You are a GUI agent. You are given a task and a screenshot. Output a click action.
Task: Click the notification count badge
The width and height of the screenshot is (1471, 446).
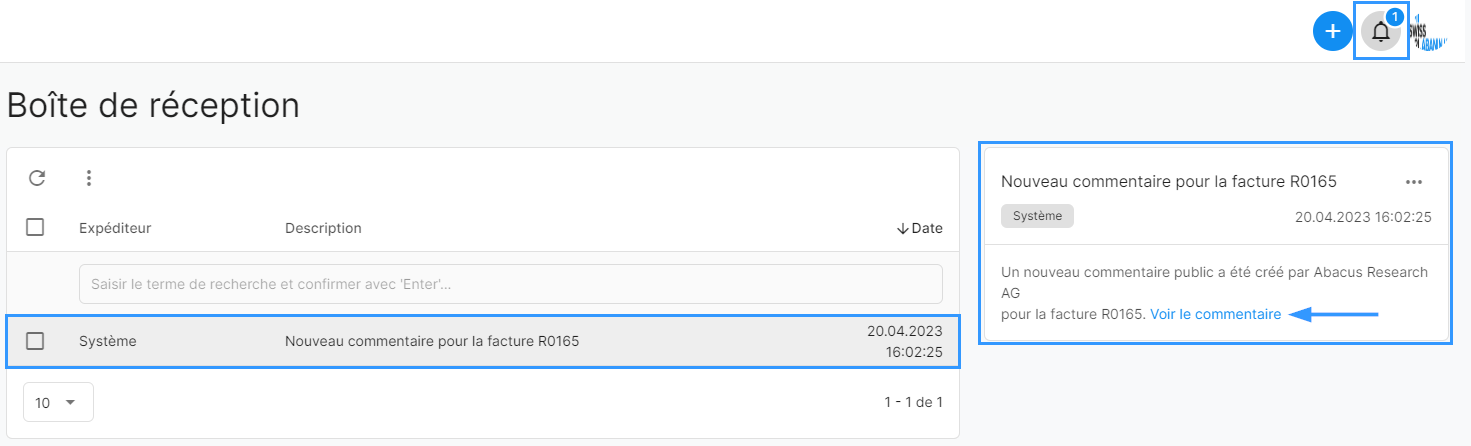click(1394, 16)
